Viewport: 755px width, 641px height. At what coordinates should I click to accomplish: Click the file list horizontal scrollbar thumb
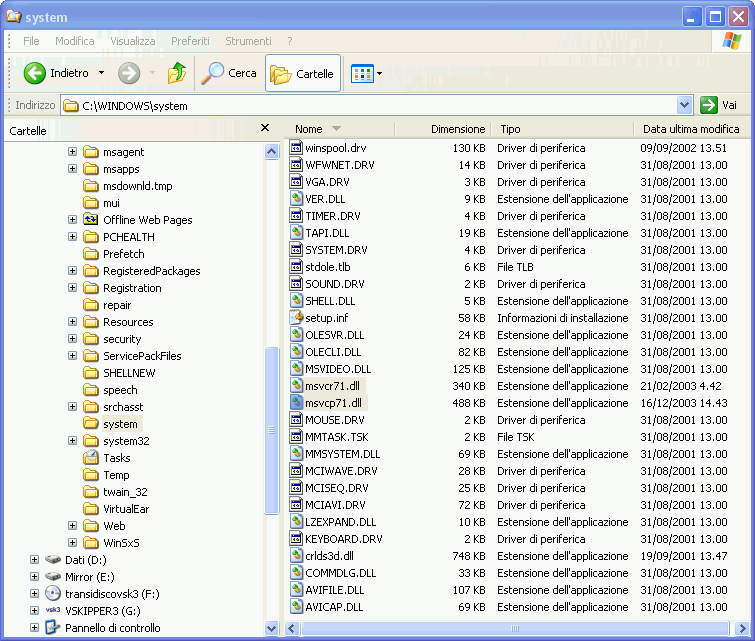515,628
